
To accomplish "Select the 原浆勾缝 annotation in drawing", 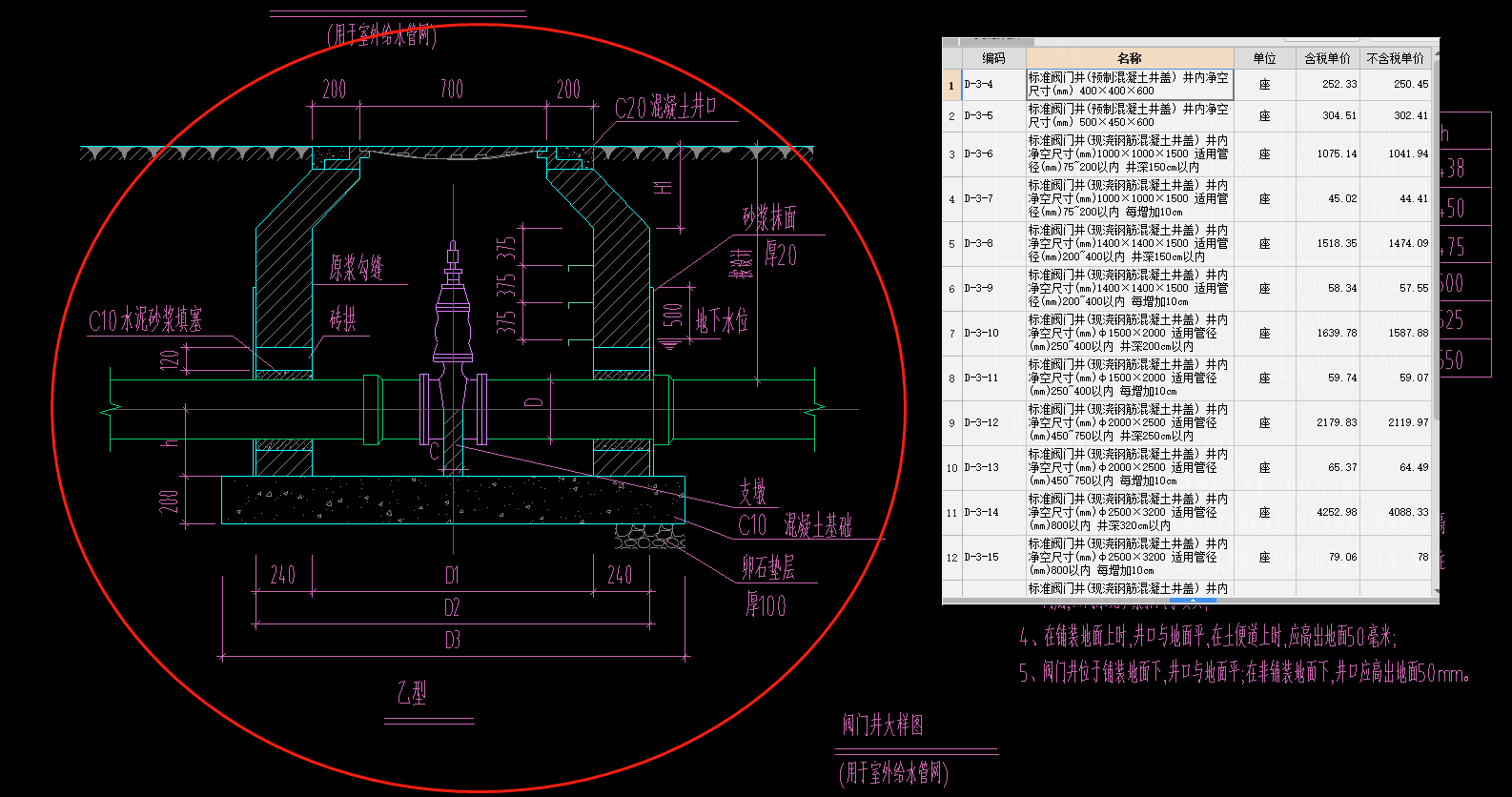I will pyautogui.click(x=357, y=268).
